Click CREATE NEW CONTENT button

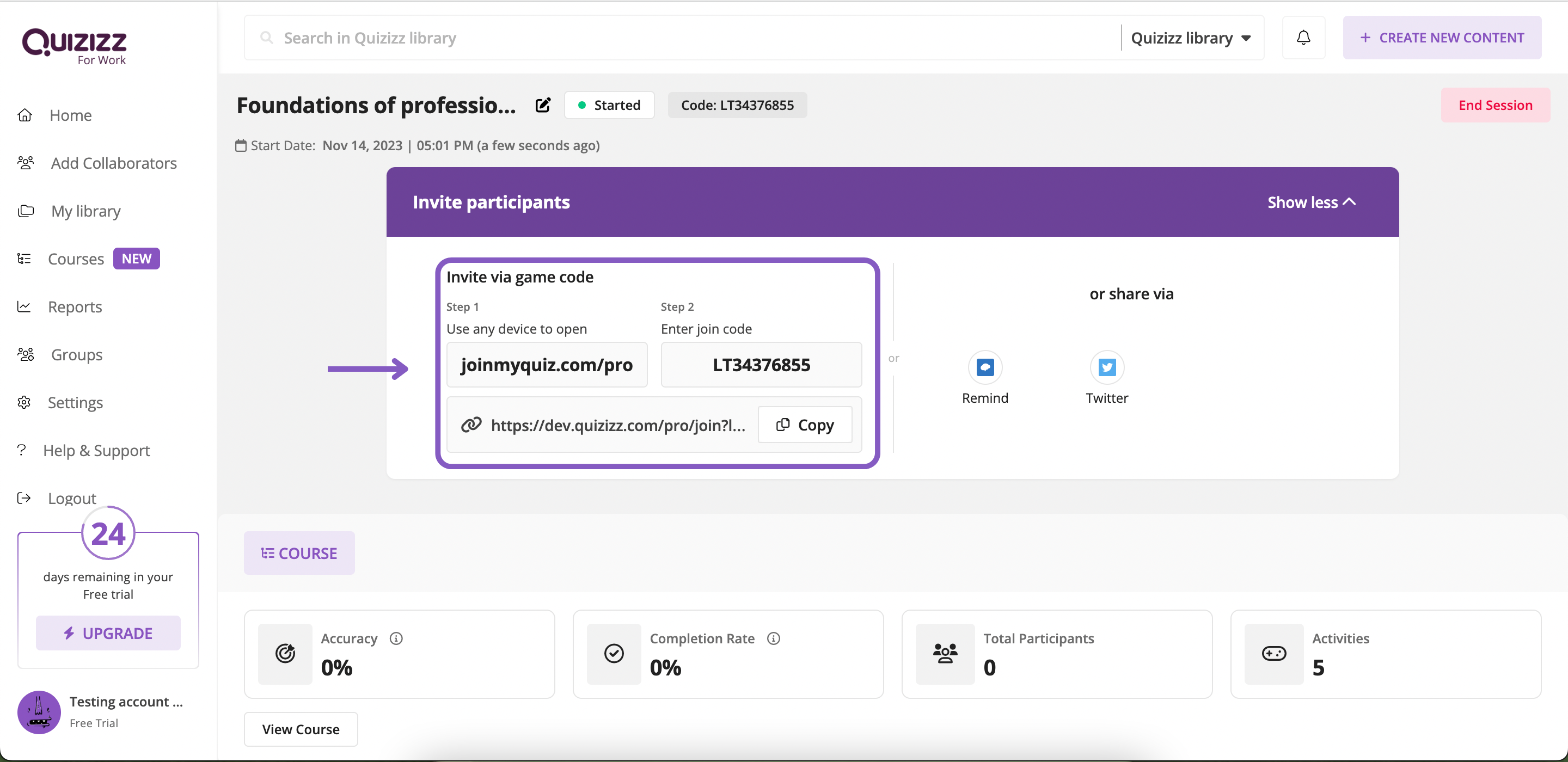(1442, 38)
